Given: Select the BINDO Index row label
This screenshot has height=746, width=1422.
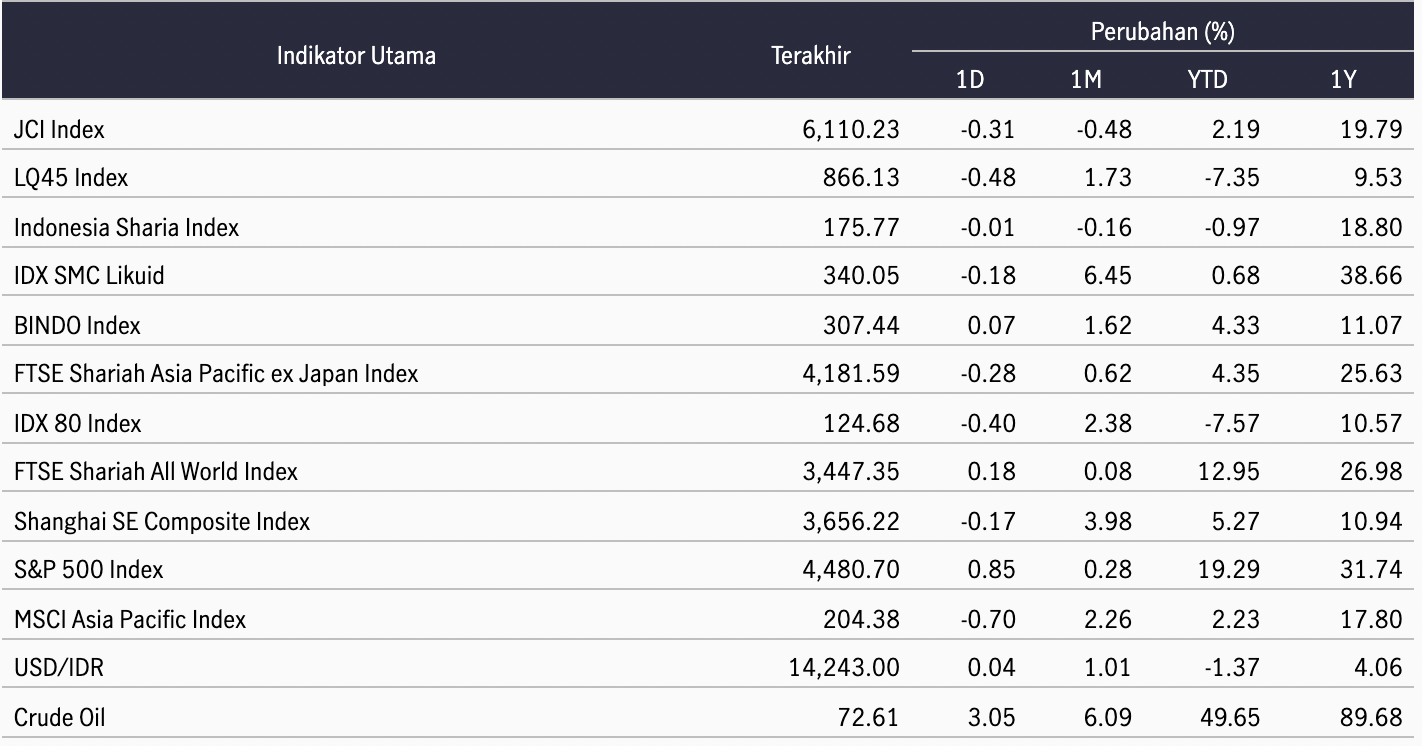Looking at the screenshot, I should (77, 325).
